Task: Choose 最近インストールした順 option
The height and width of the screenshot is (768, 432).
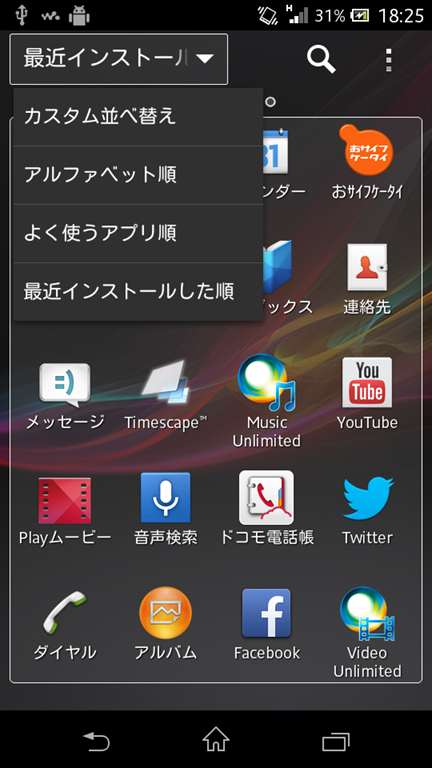Action: 138,291
